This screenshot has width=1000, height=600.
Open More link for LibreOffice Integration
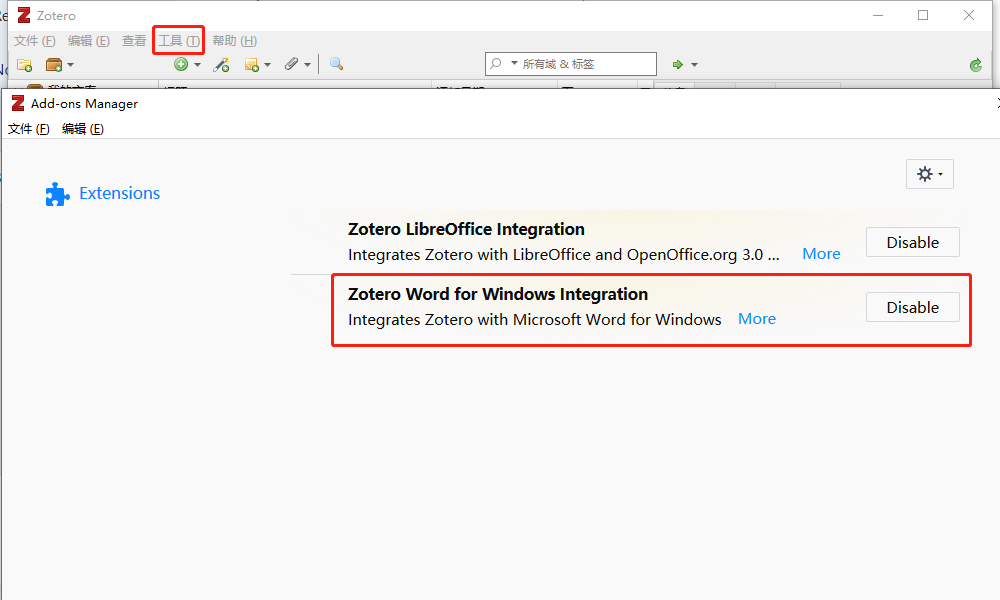821,254
